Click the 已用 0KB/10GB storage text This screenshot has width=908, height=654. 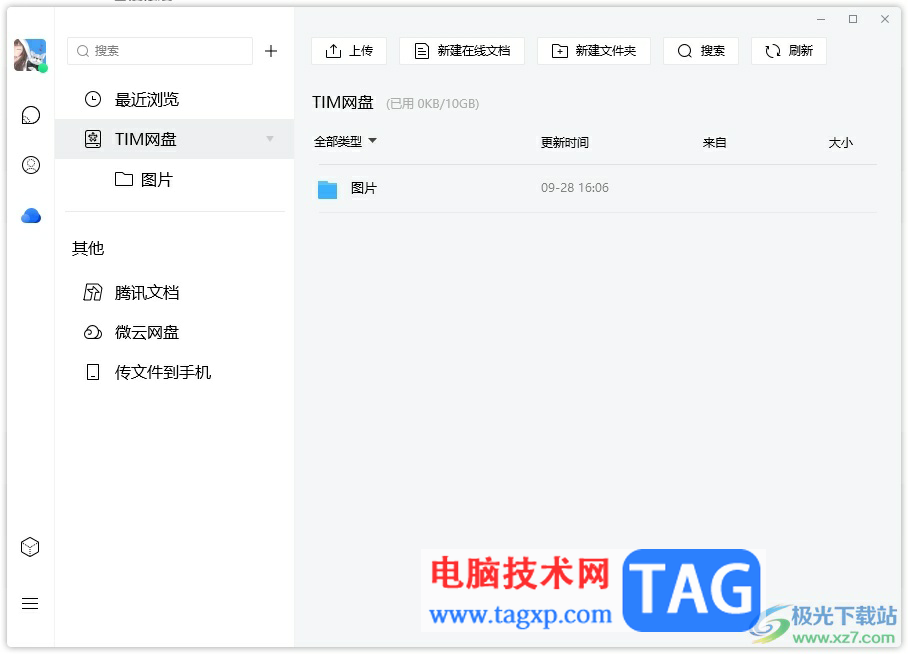pos(433,104)
